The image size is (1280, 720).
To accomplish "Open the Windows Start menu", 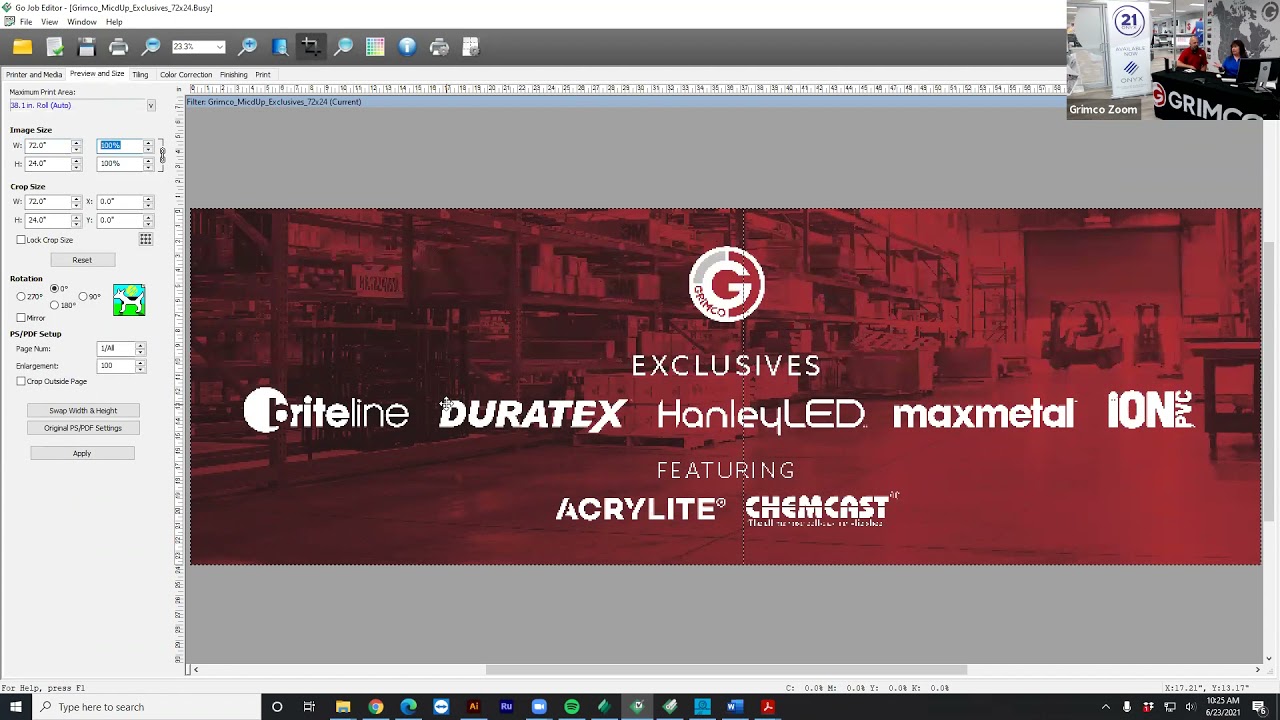I will 16,707.
